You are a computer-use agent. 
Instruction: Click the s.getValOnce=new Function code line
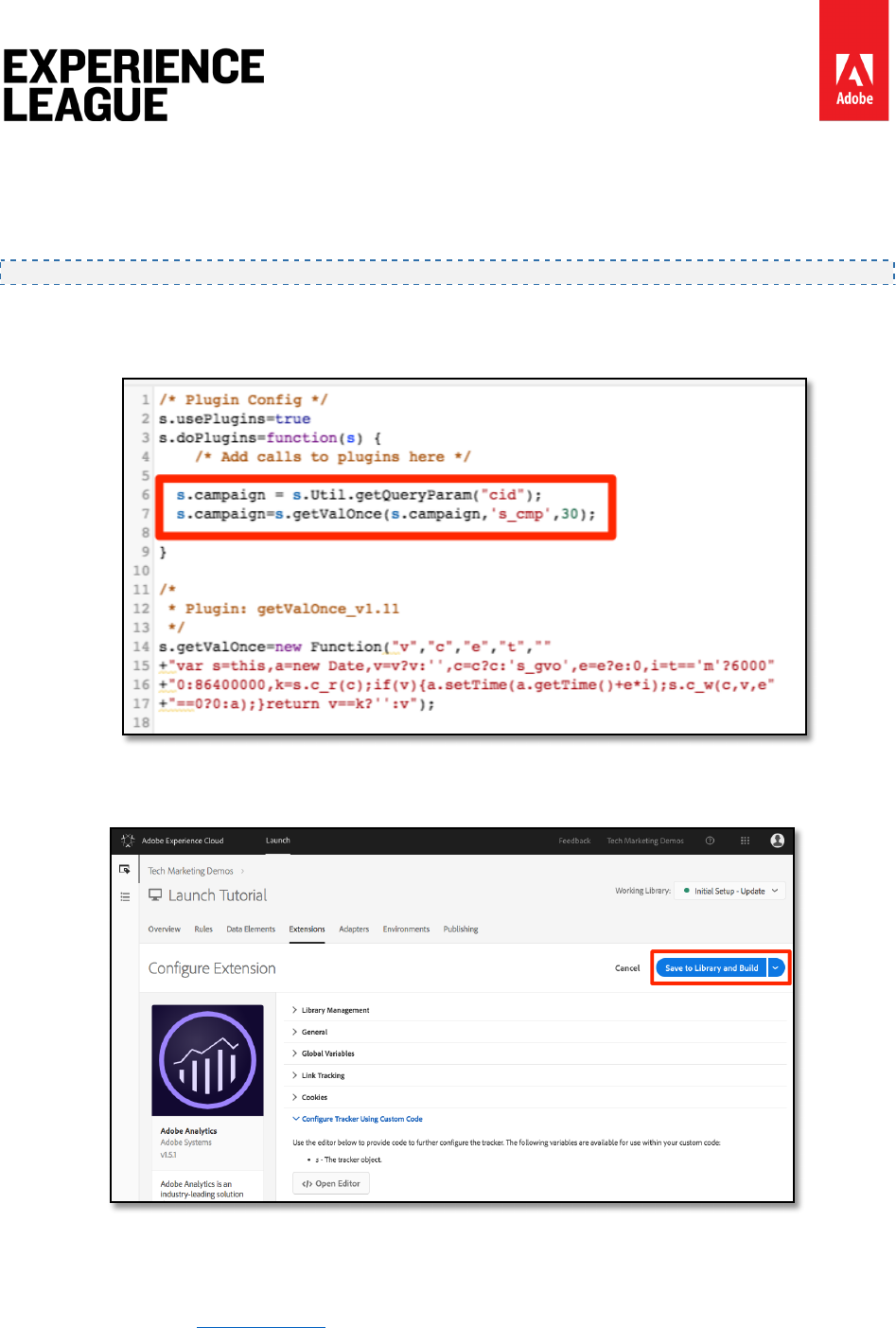[355, 646]
